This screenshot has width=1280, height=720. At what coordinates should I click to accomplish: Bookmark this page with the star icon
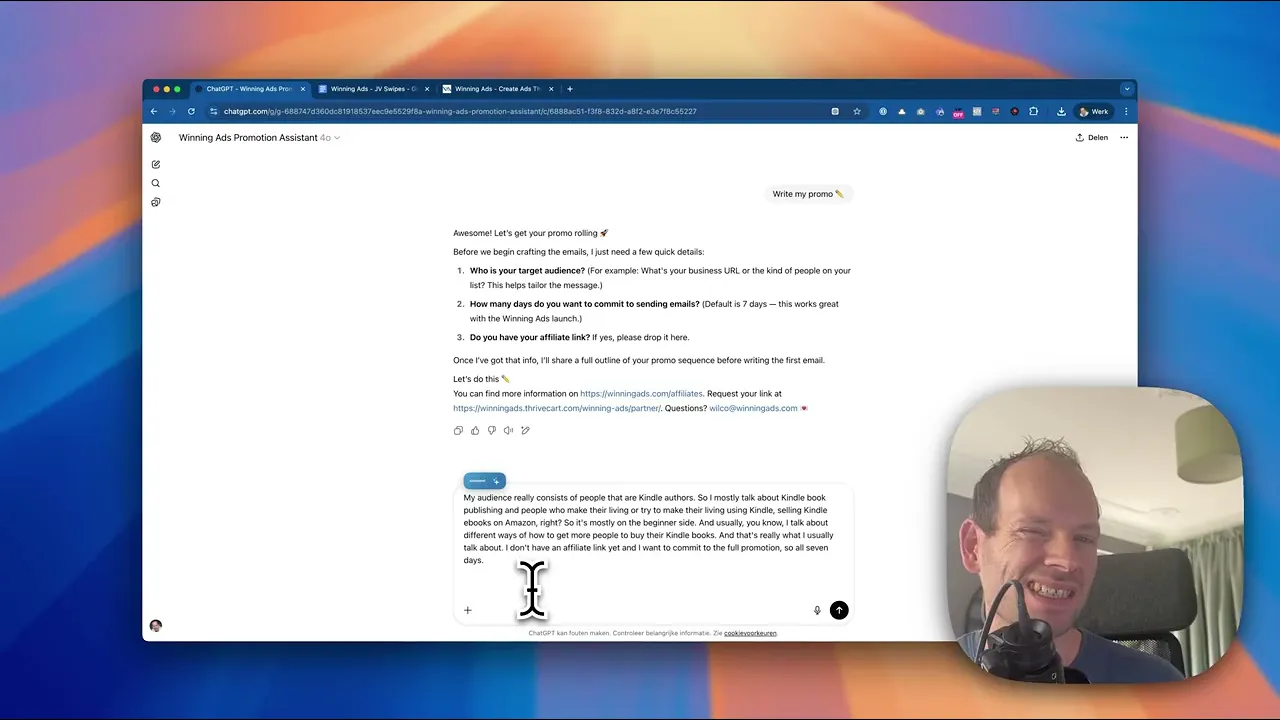(x=857, y=112)
